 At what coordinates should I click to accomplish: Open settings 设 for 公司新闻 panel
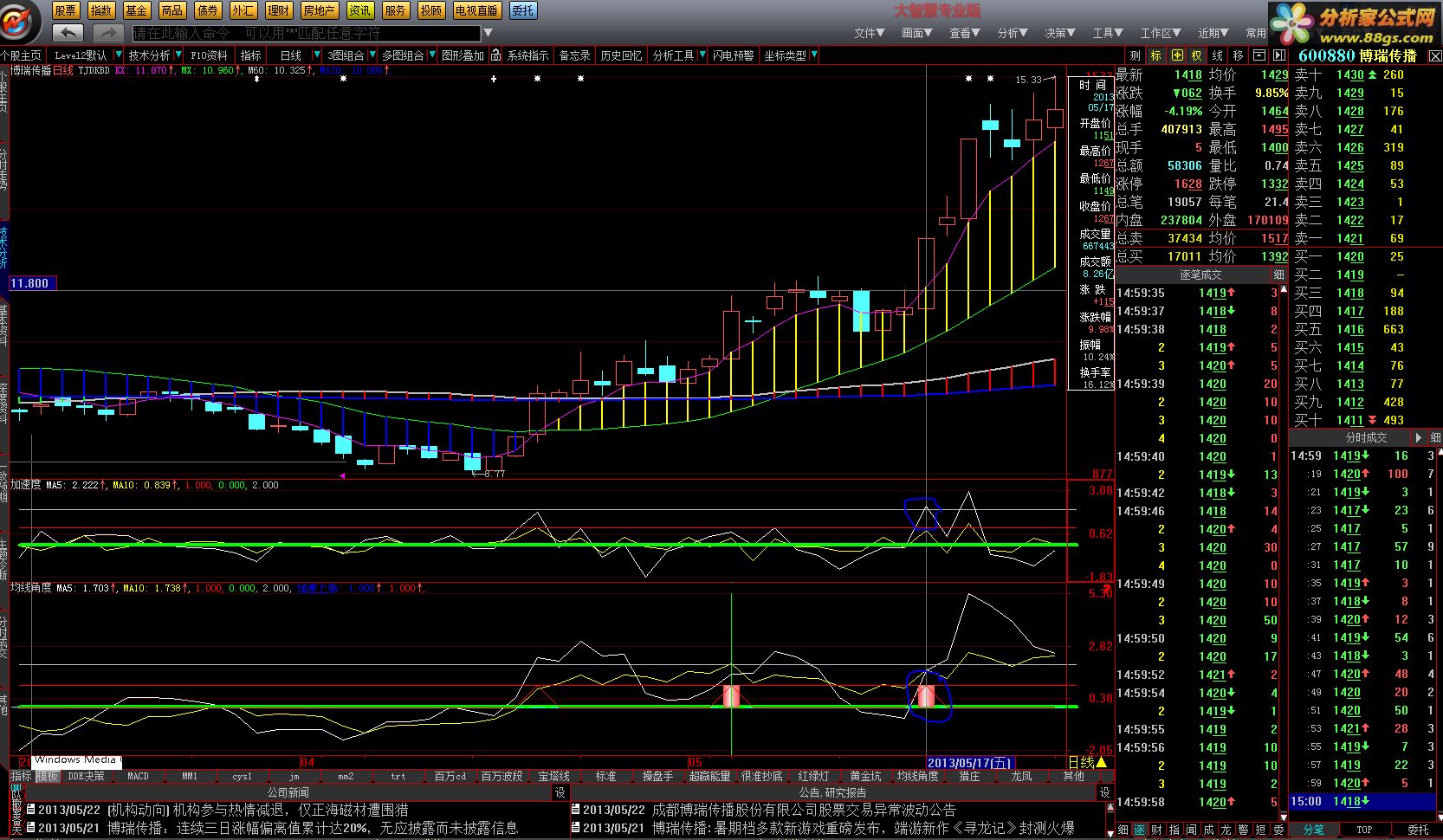[x=560, y=792]
